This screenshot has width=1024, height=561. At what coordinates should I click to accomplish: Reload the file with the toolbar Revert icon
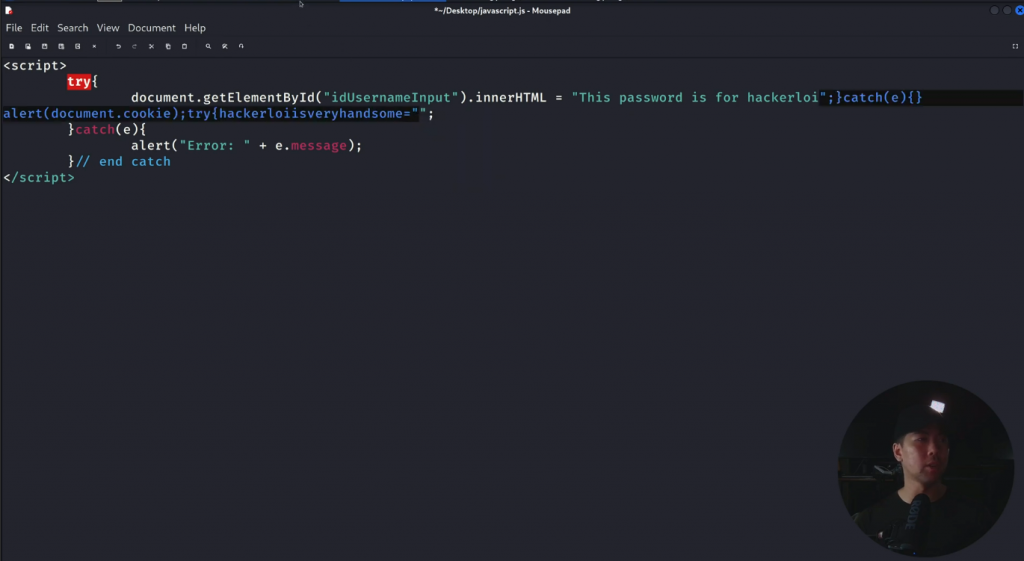click(x=78, y=46)
